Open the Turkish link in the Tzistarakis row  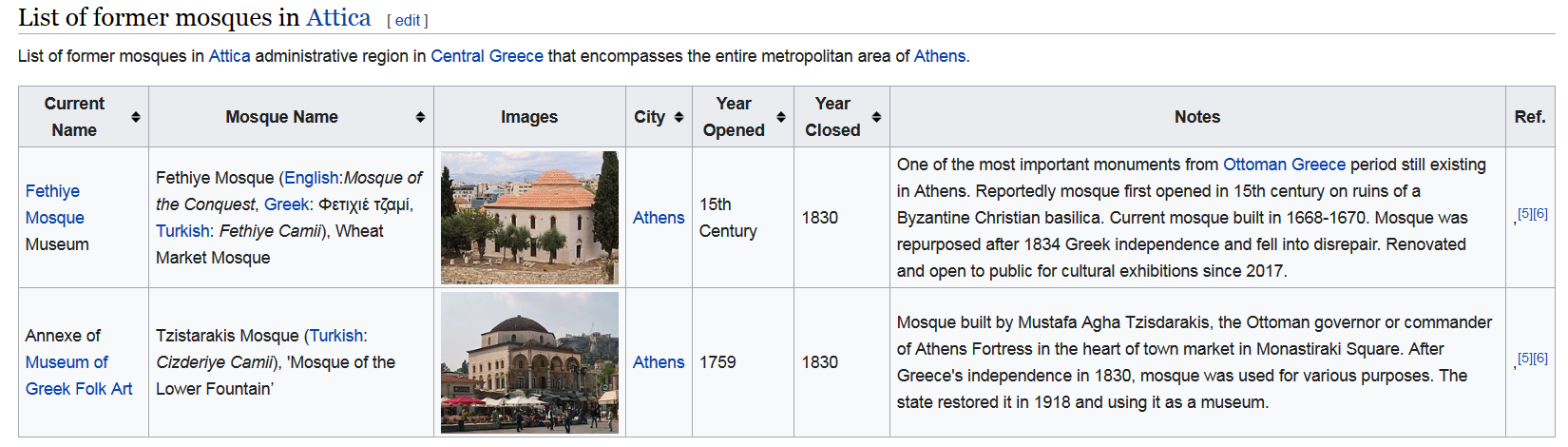coord(335,336)
